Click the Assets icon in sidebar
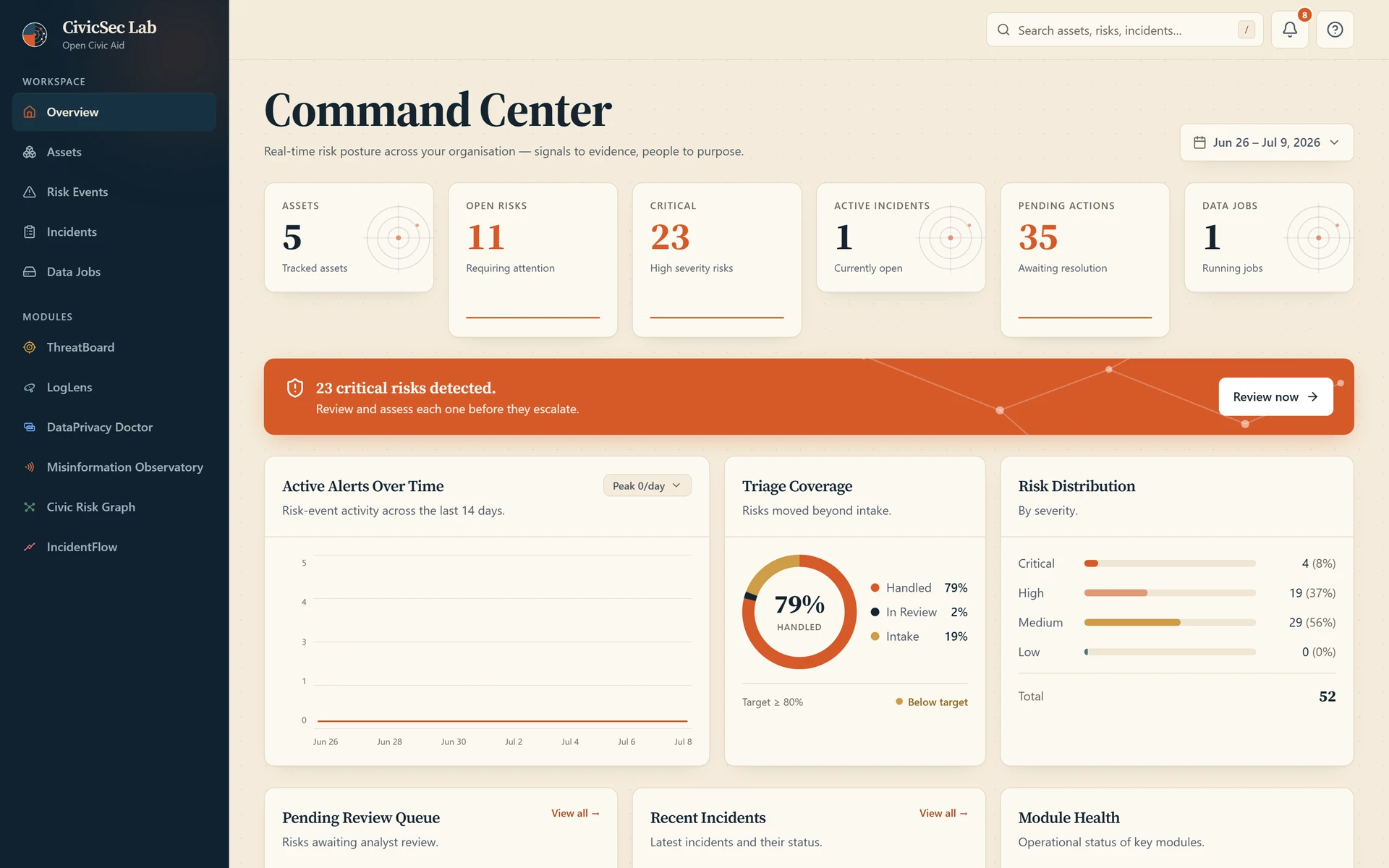The height and width of the screenshot is (868, 1389). click(x=30, y=152)
